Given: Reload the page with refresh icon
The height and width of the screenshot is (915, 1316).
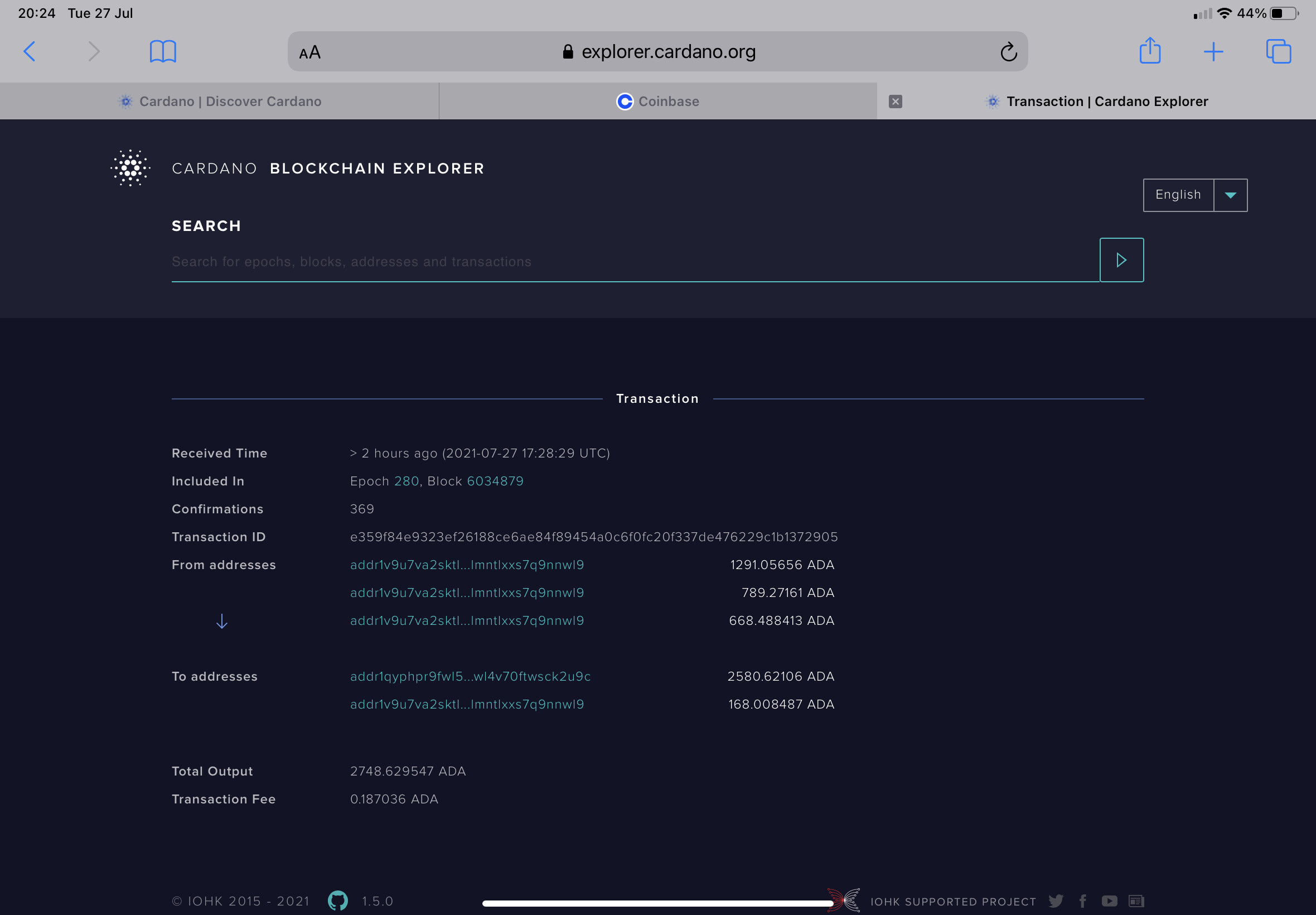Looking at the screenshot, I should (x=1008, y=52).
